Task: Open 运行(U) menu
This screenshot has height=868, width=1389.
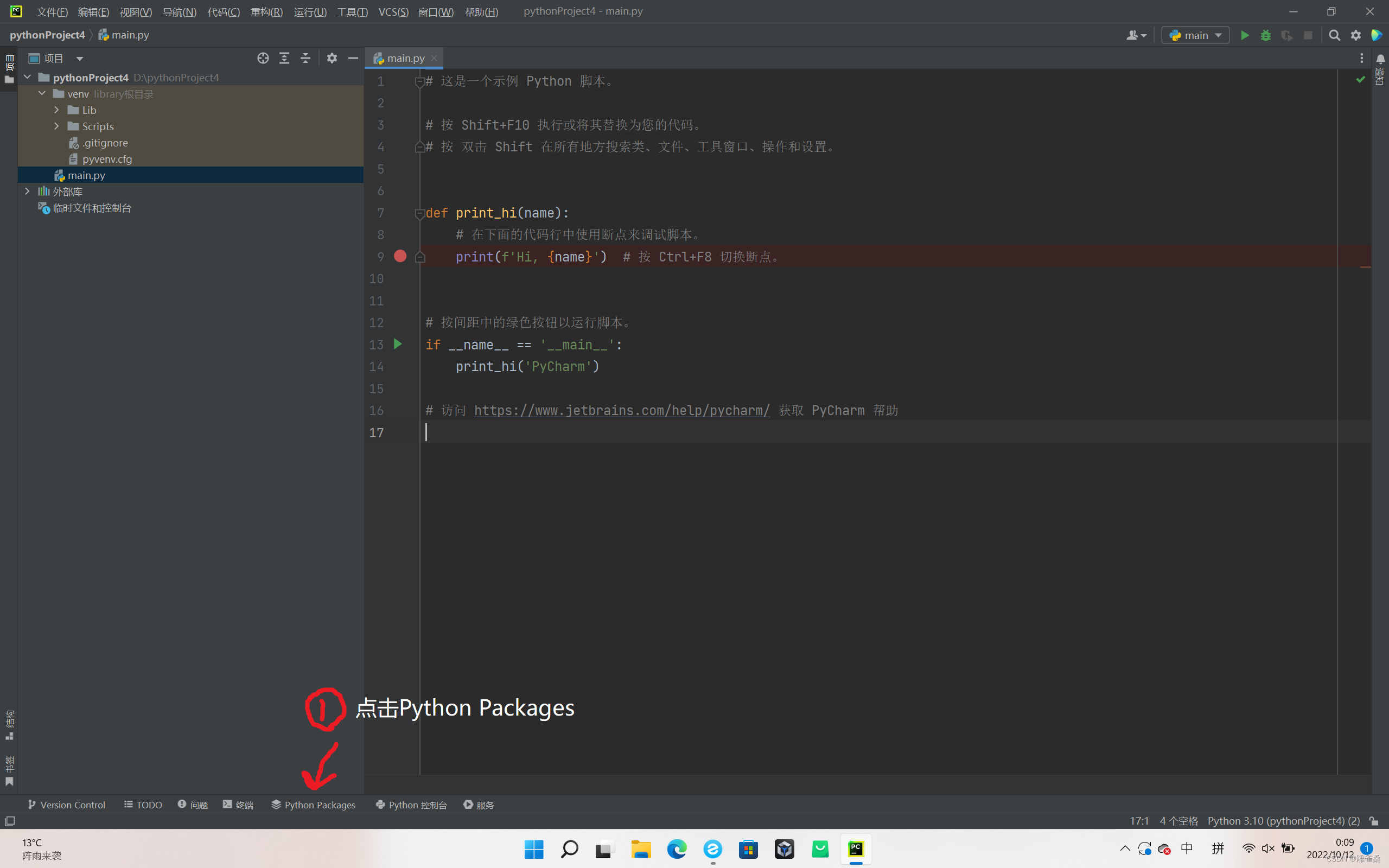Action: [x=310, y=11]
